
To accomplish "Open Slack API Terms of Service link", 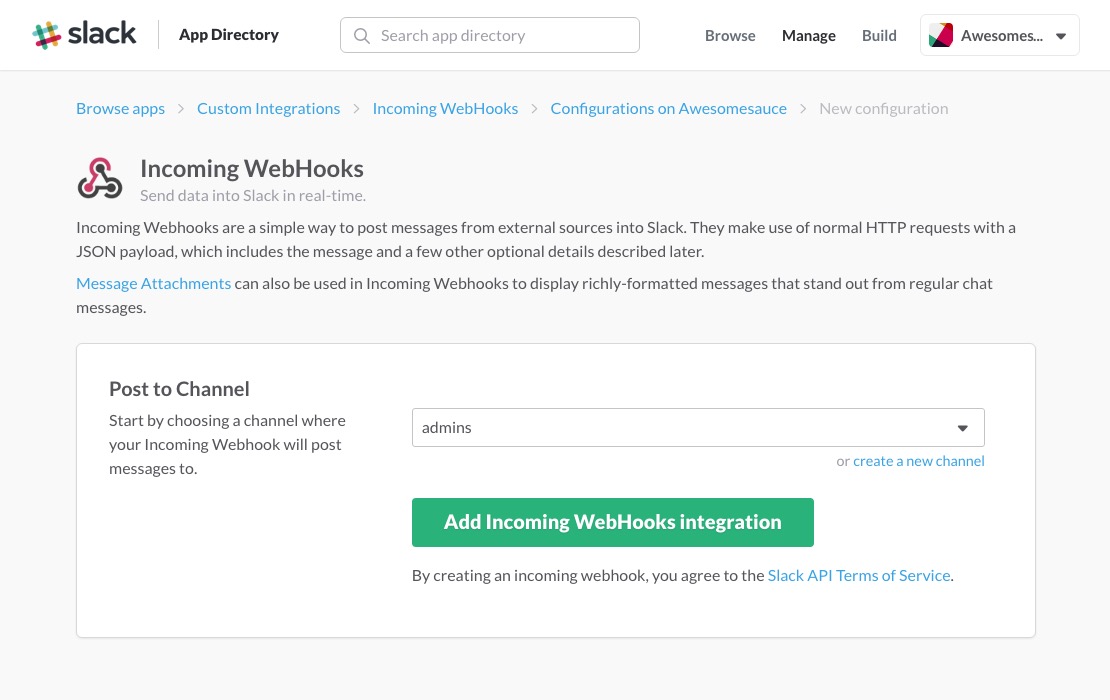I will pyautogui.click(x=859, y=575).
